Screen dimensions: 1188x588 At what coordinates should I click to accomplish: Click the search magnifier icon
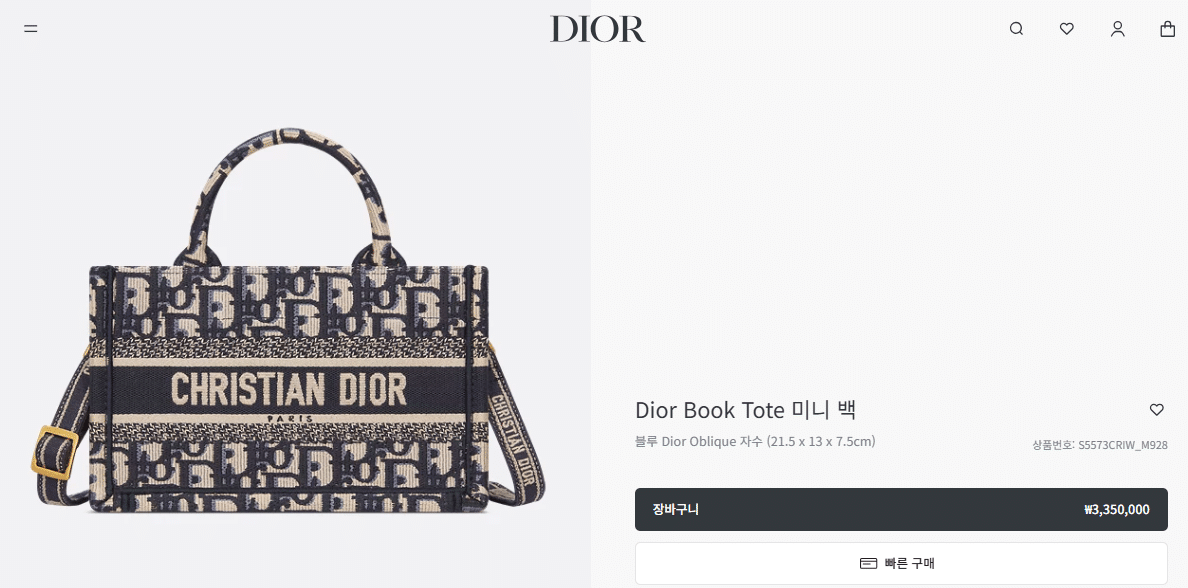point(1016,29)
